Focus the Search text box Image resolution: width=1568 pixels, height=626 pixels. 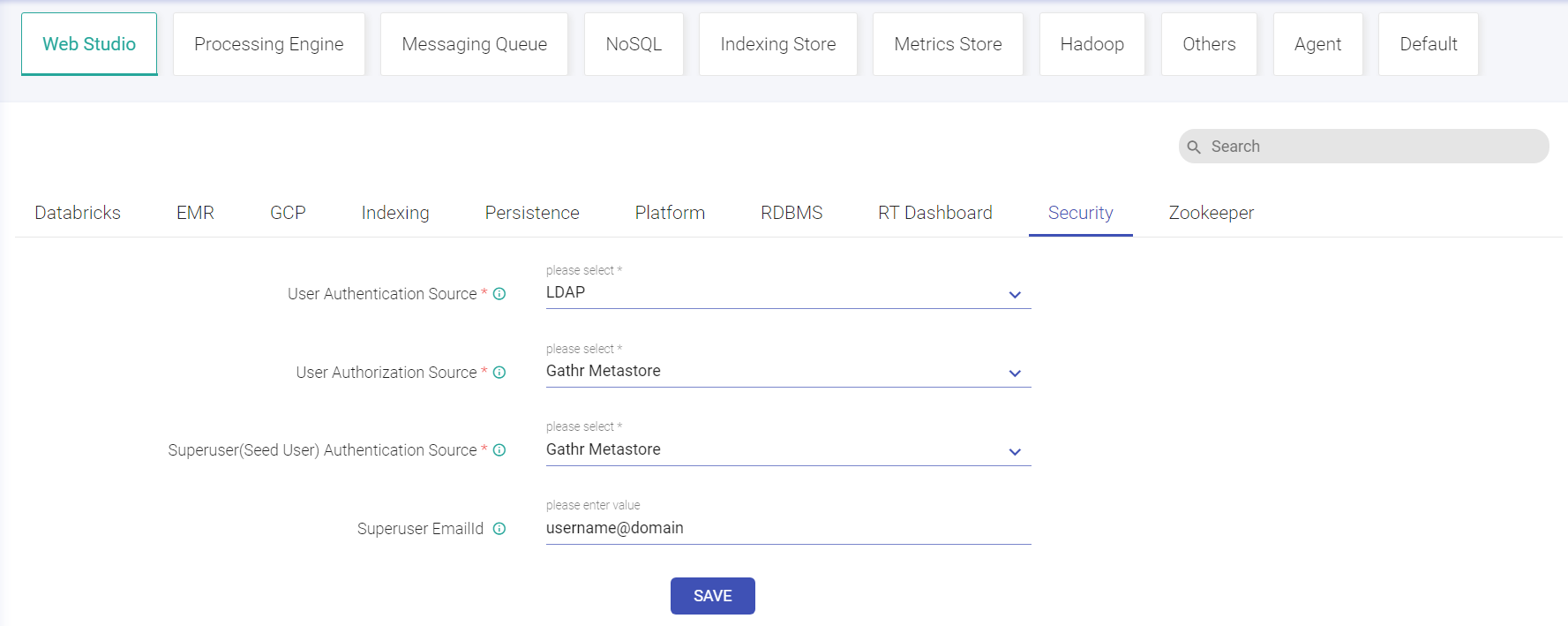point(1372,147)
